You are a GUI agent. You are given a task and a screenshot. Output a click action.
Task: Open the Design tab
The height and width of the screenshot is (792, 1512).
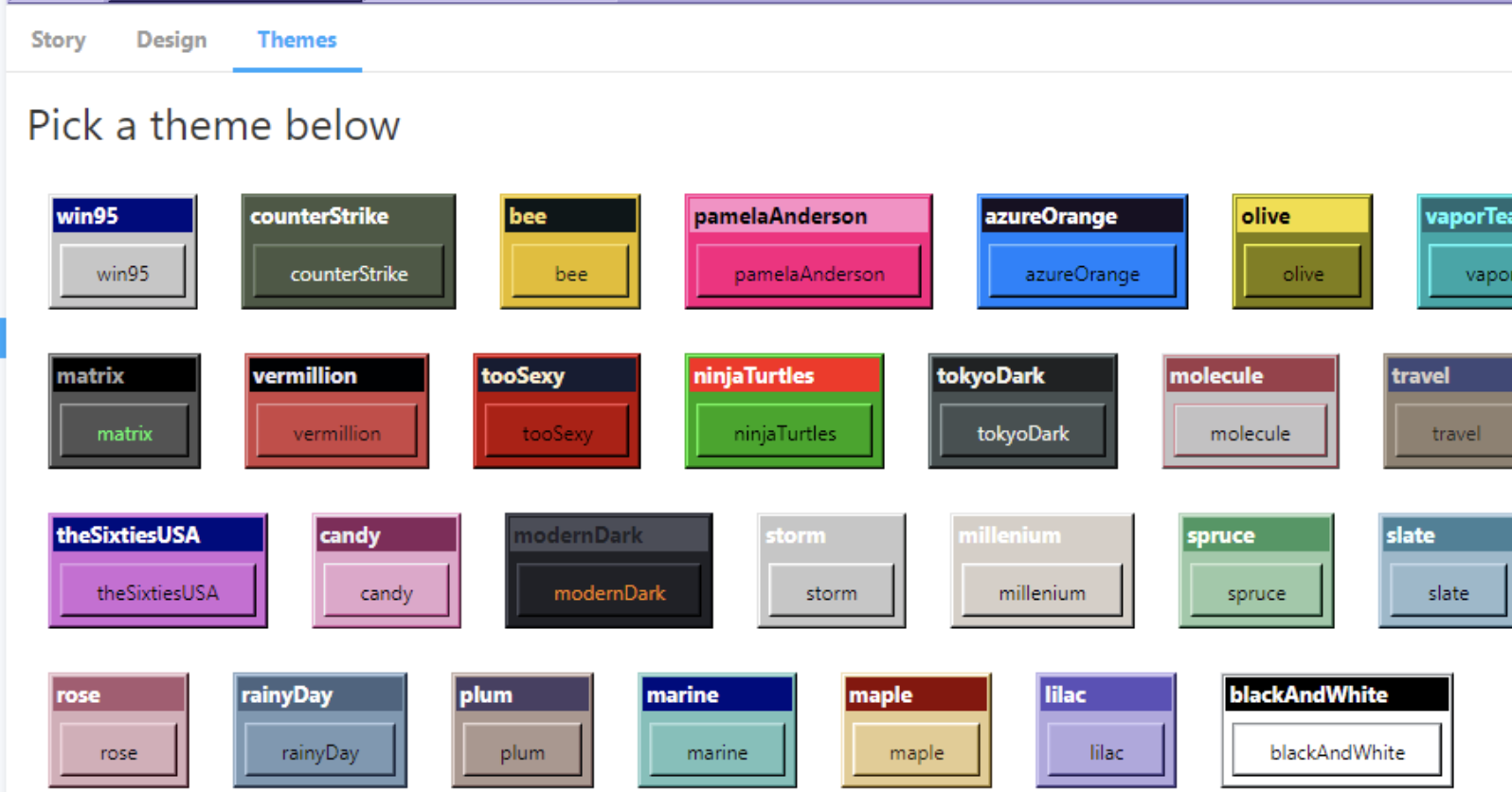pos(171,40)
